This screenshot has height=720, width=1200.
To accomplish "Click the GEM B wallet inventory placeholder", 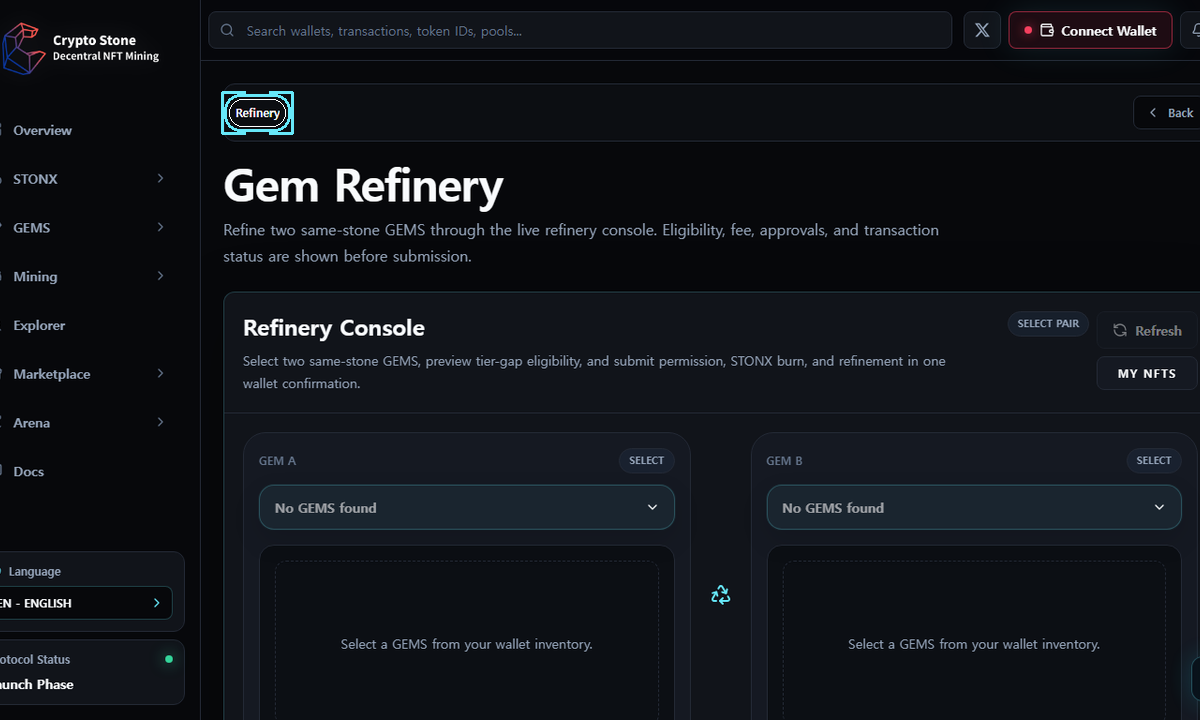I will (974, 644).
